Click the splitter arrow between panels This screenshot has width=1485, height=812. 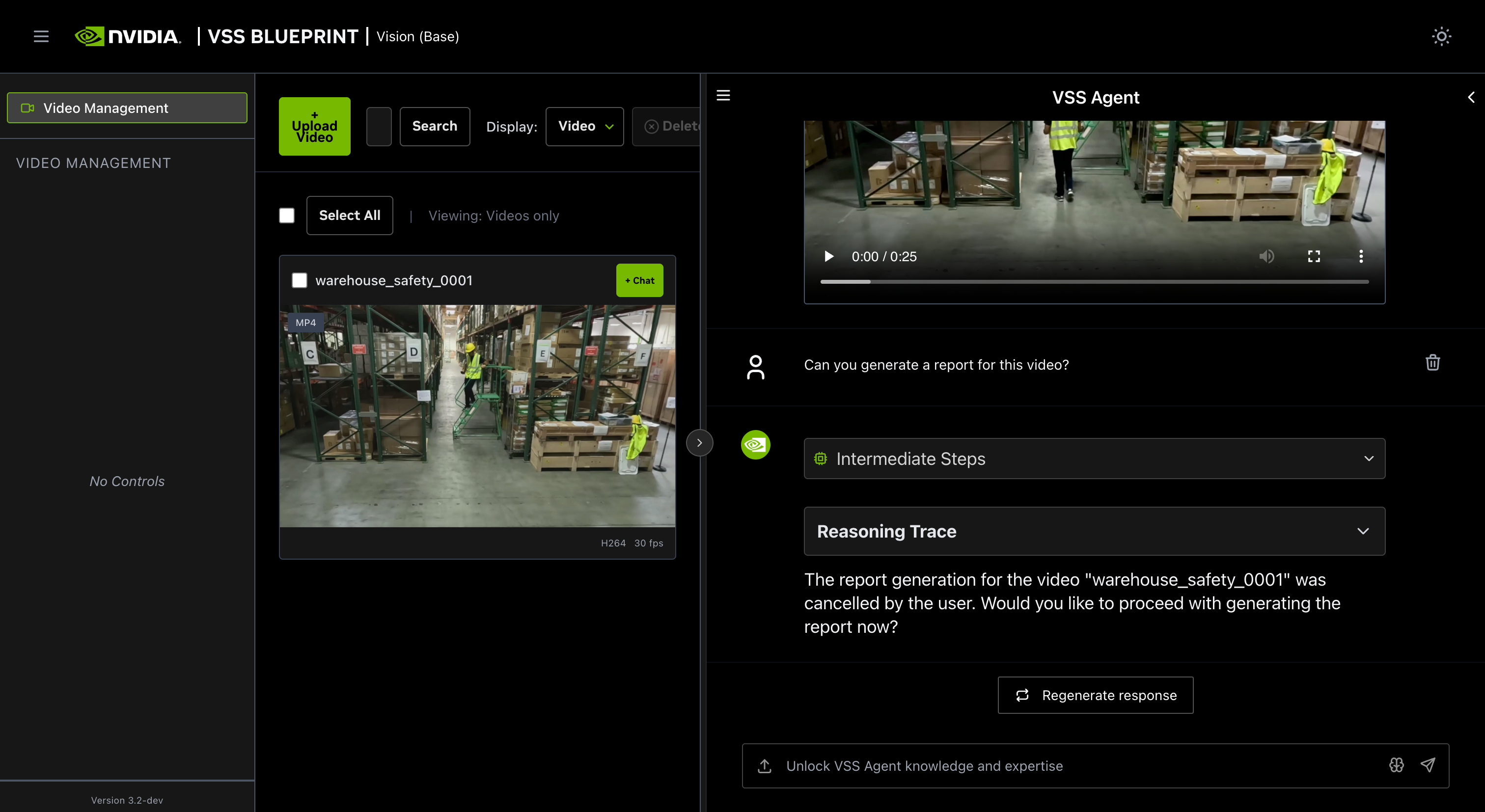click(x=699, y=443)
